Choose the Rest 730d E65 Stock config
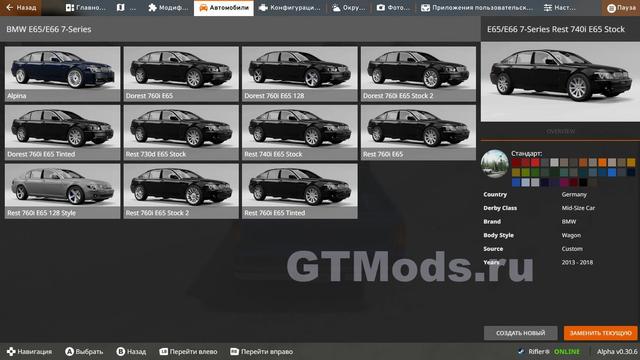This screenshot has width=640, height=360. pyautogui.click(x=181, y=132)
